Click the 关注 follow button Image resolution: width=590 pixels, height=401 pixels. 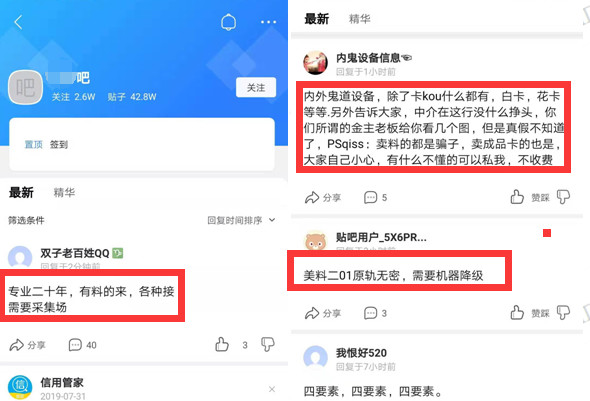[256, 88]
